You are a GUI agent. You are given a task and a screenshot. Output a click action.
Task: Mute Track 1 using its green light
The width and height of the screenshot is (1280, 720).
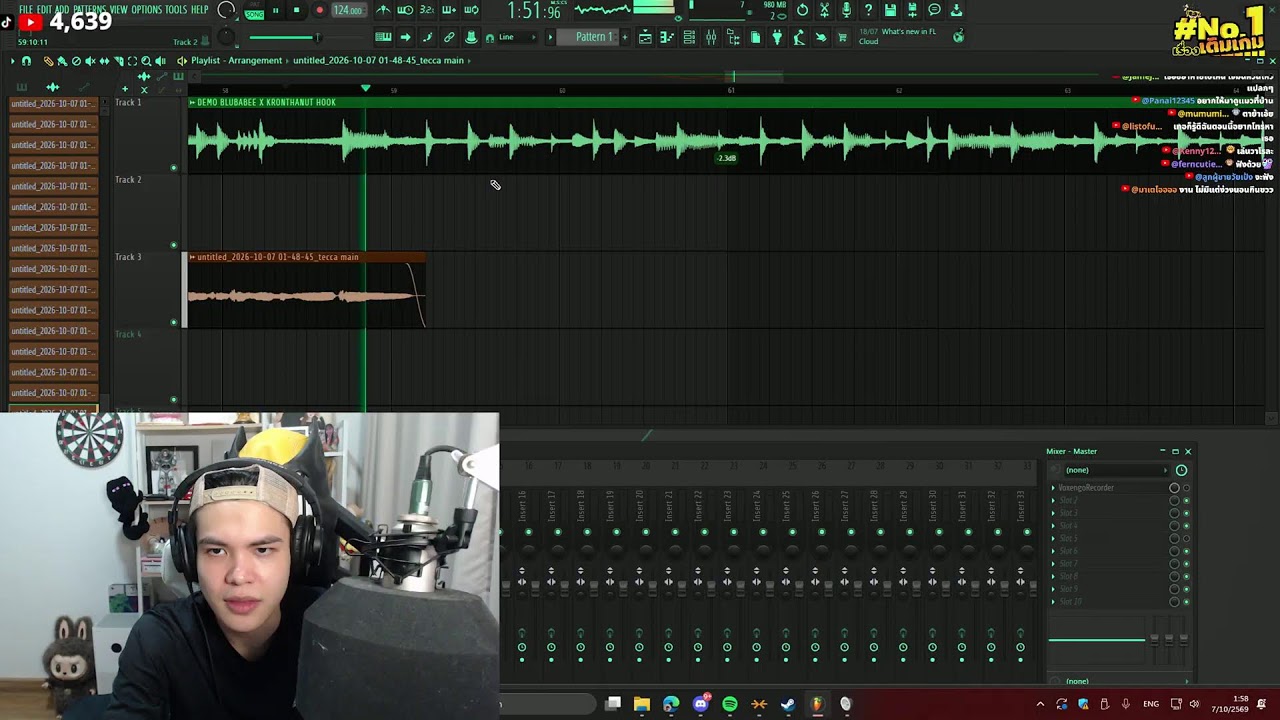(174, 167)
